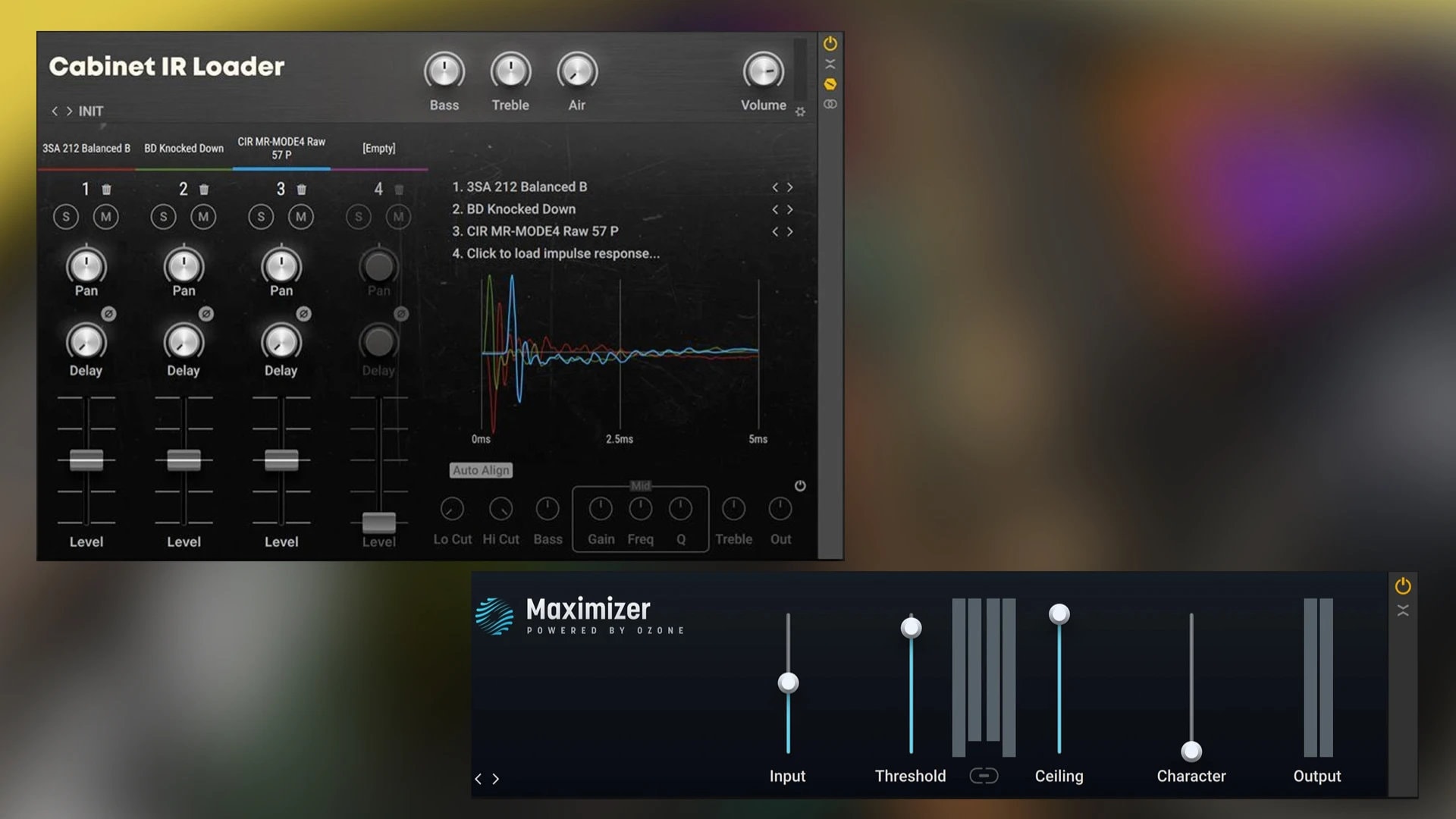This screenshot has width=1456, height=819.
Task: Click the EQ Out knob
Action: [x=780, y=509]
